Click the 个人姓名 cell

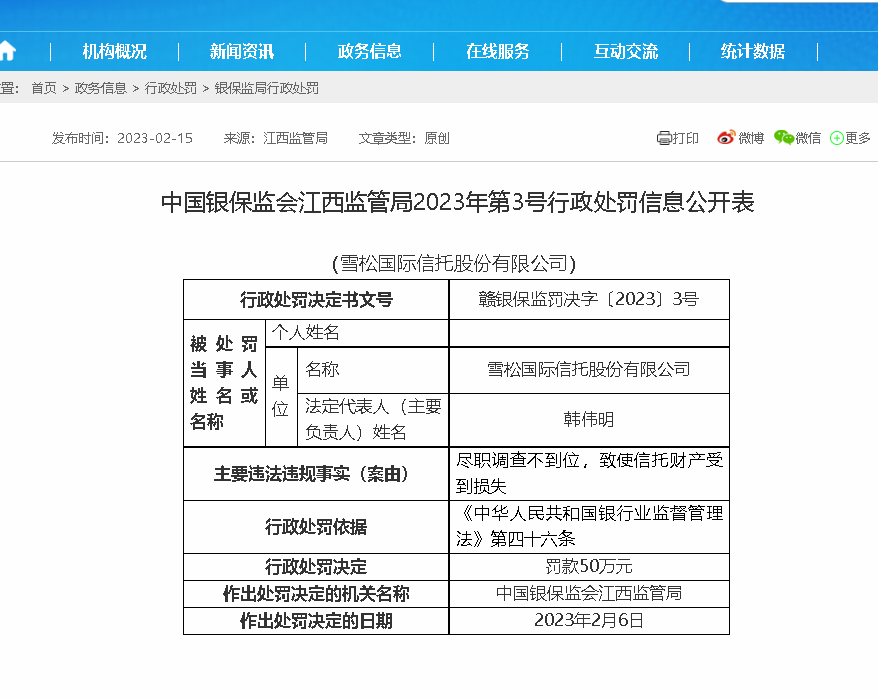pyautogui.click(x=357, y=333)
